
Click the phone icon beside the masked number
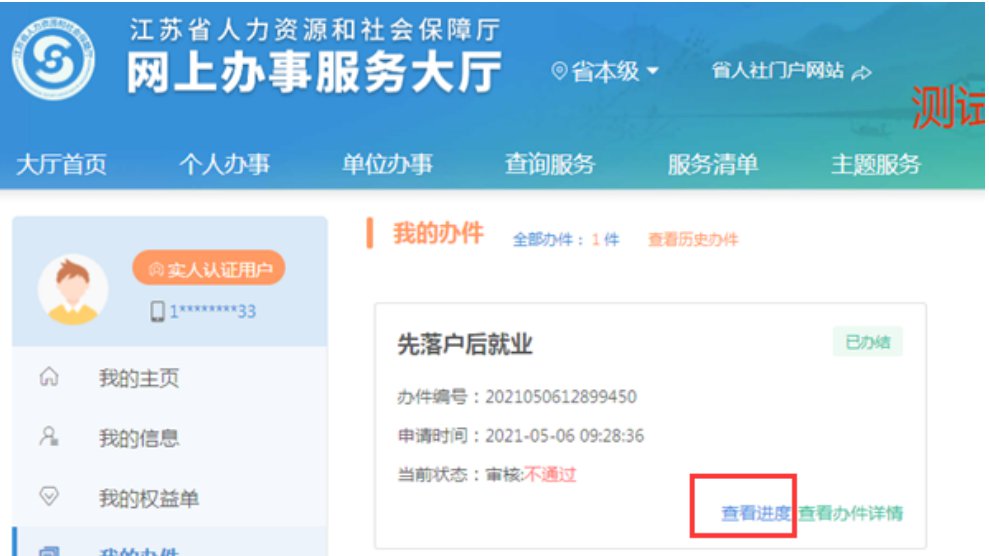157,312
